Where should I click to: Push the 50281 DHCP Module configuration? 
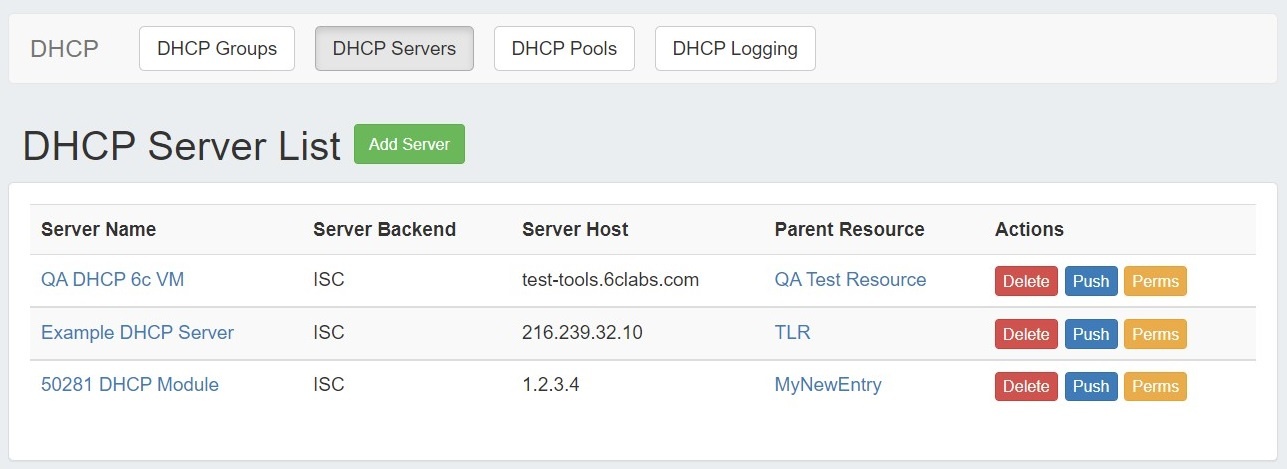coord(1090,386)
